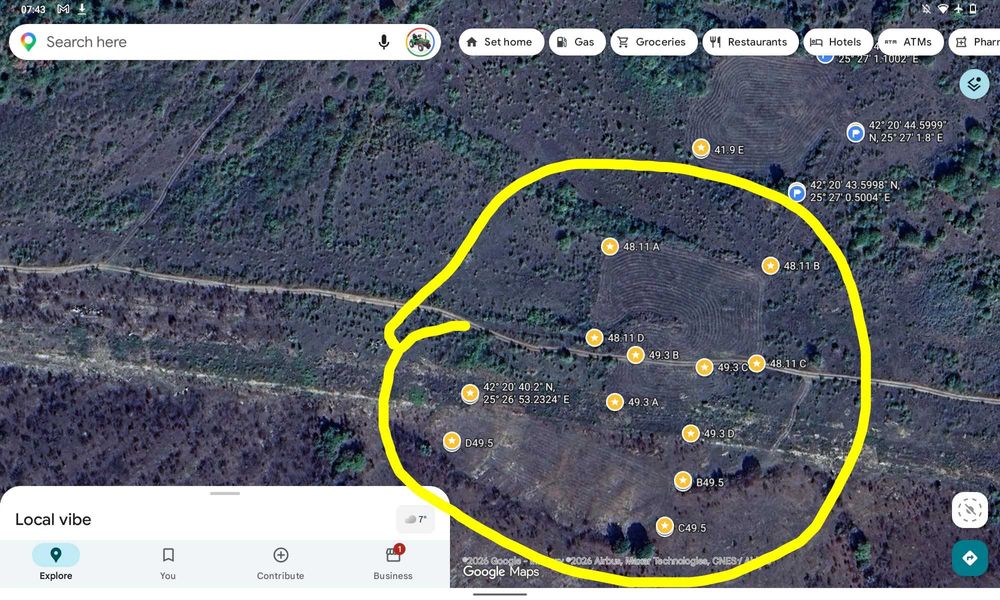Viewport: 1000px width, 600px height.
Task: Tap the parking pin labeled 25°27'1.1002" E
Action: tap(825, 57)
